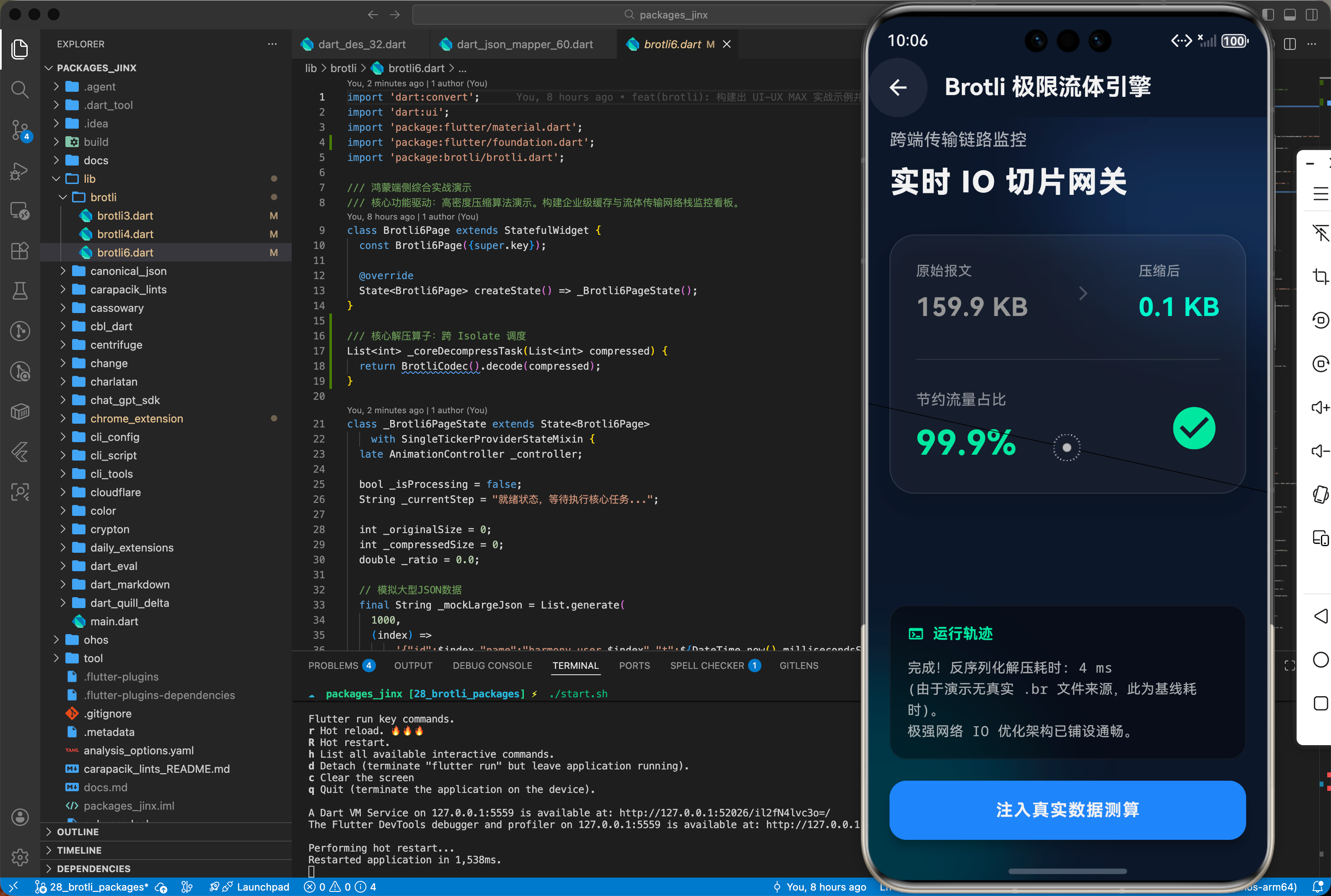Toggle the primary side bar layout button

[x=1268, y=15]
